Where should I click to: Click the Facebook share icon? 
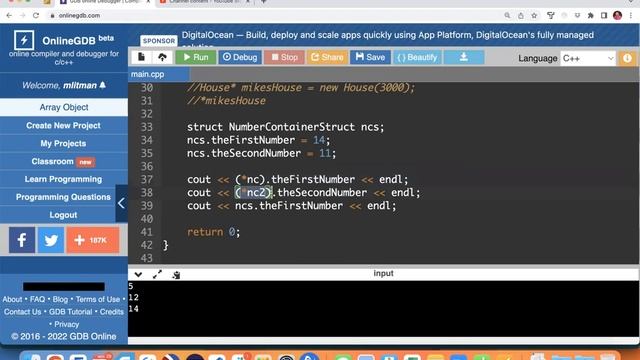click(x=22, y=240)
